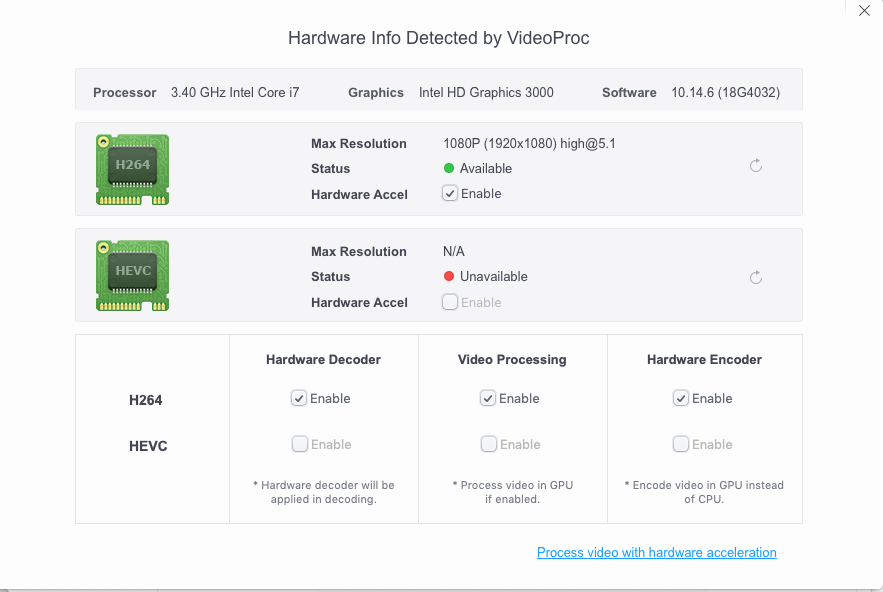883x592 pixels.
Task: Select the 3.40 GHz Intel Core i7 text
Action: tap(235, 92)
